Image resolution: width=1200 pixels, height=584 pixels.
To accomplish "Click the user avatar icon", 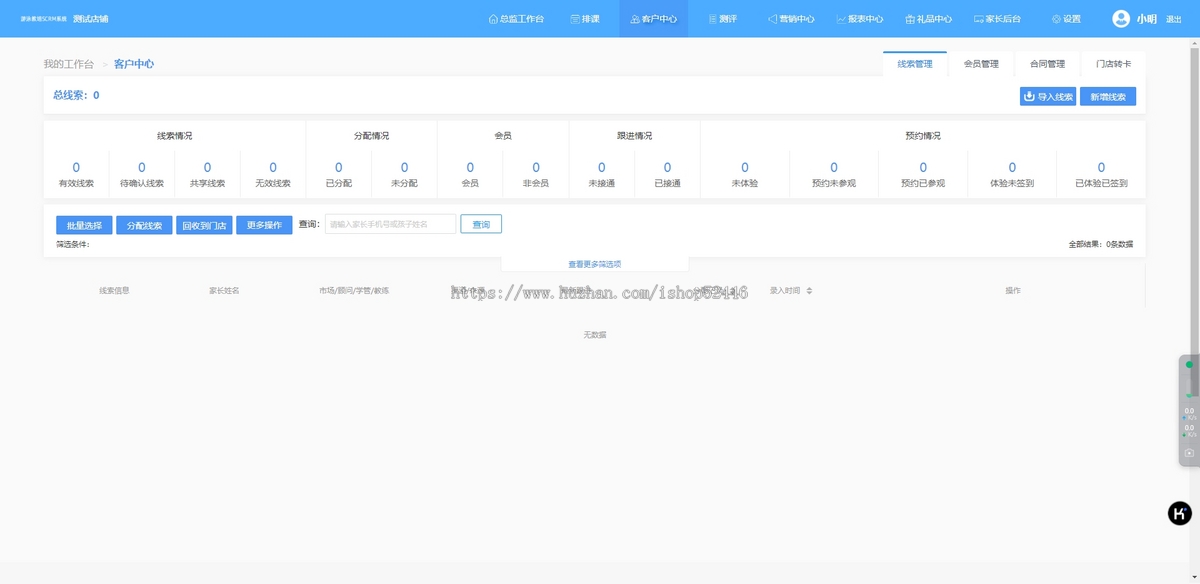I will pos(1121,19).
